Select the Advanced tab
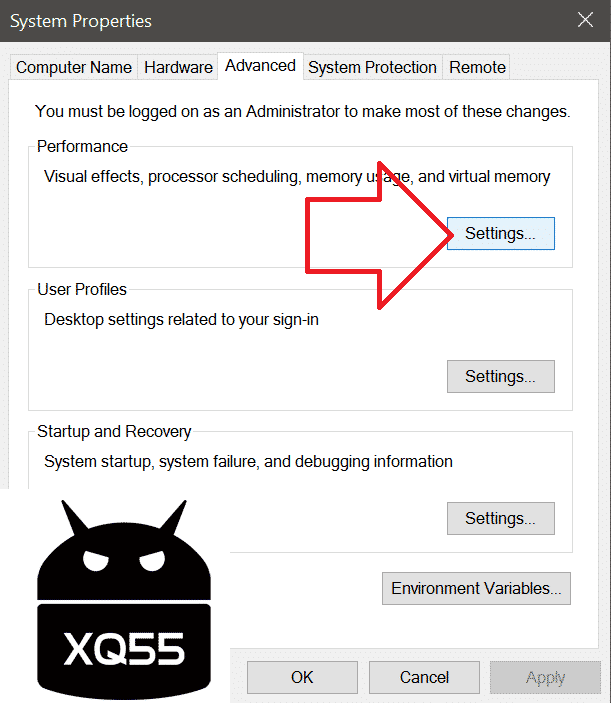 coord(260,66)
